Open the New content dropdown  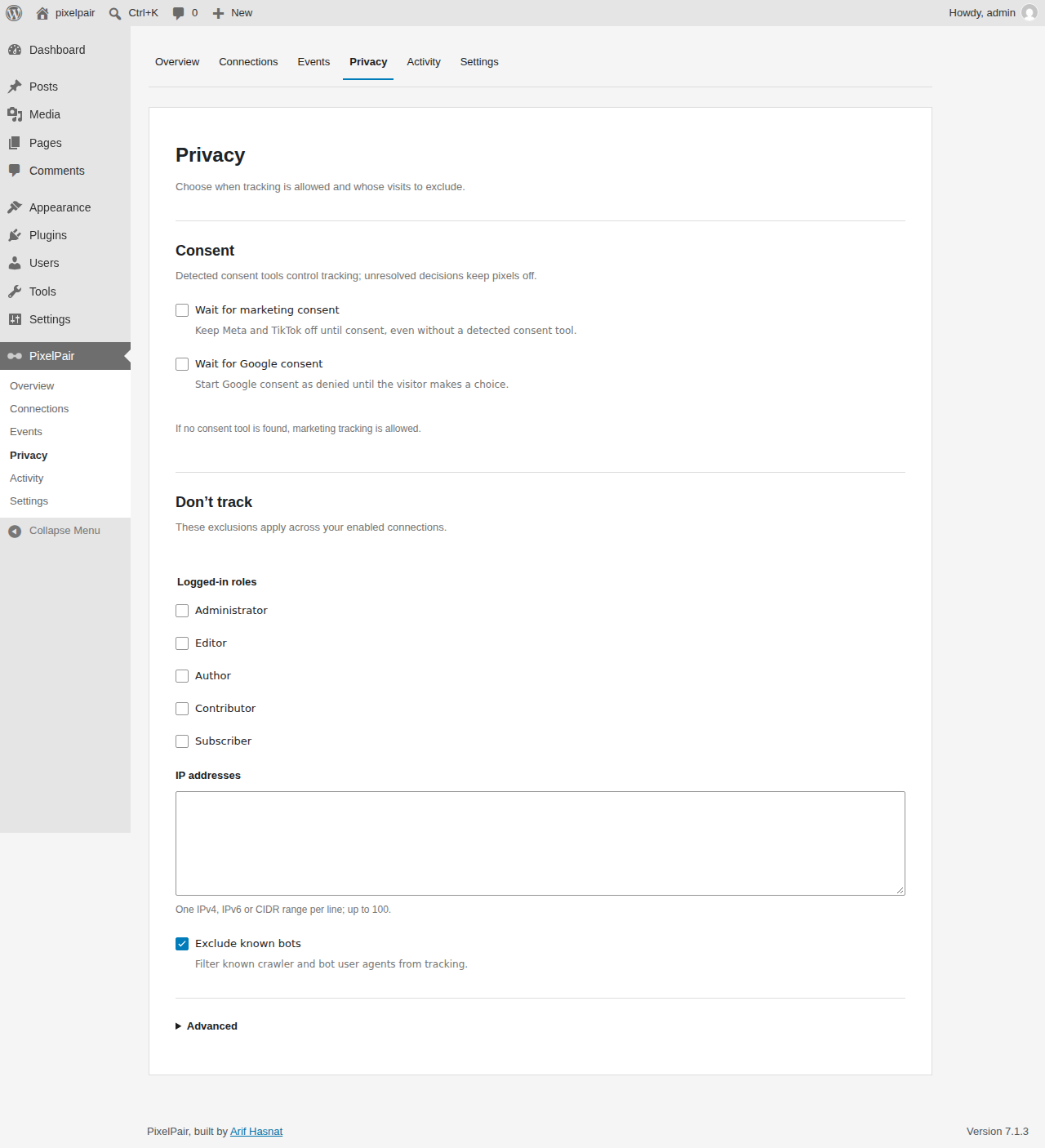pos(233,13)
